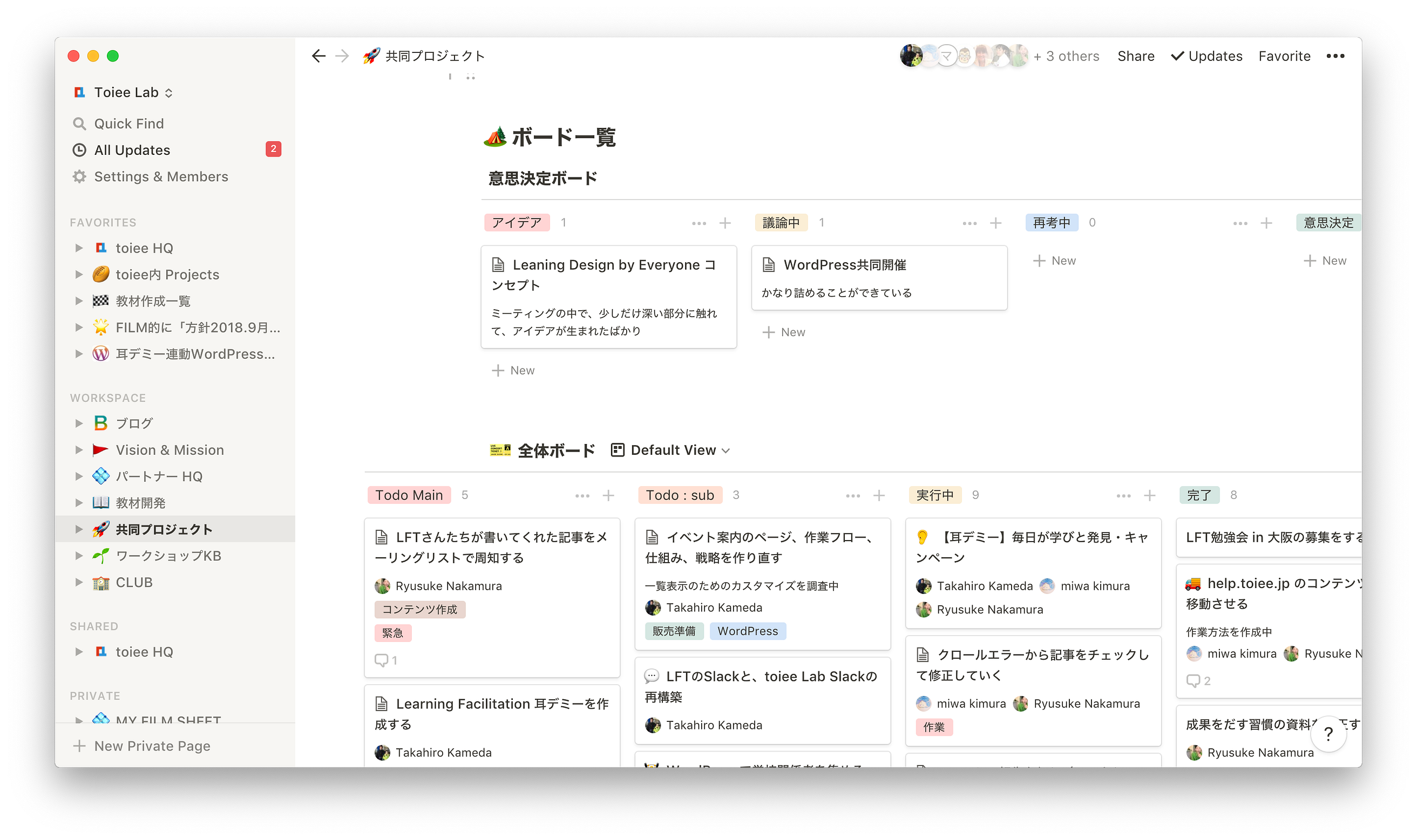Open the three-dot page menu in top bar
The image size is (1417, 840).
(x=1335, y=56)
